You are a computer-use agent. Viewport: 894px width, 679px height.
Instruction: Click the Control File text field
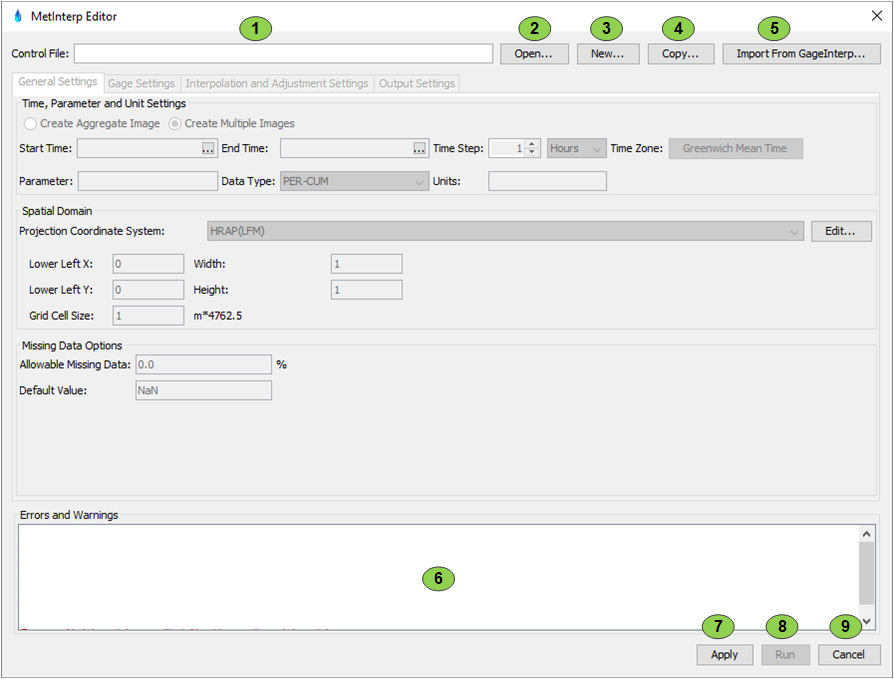(283, 54)
